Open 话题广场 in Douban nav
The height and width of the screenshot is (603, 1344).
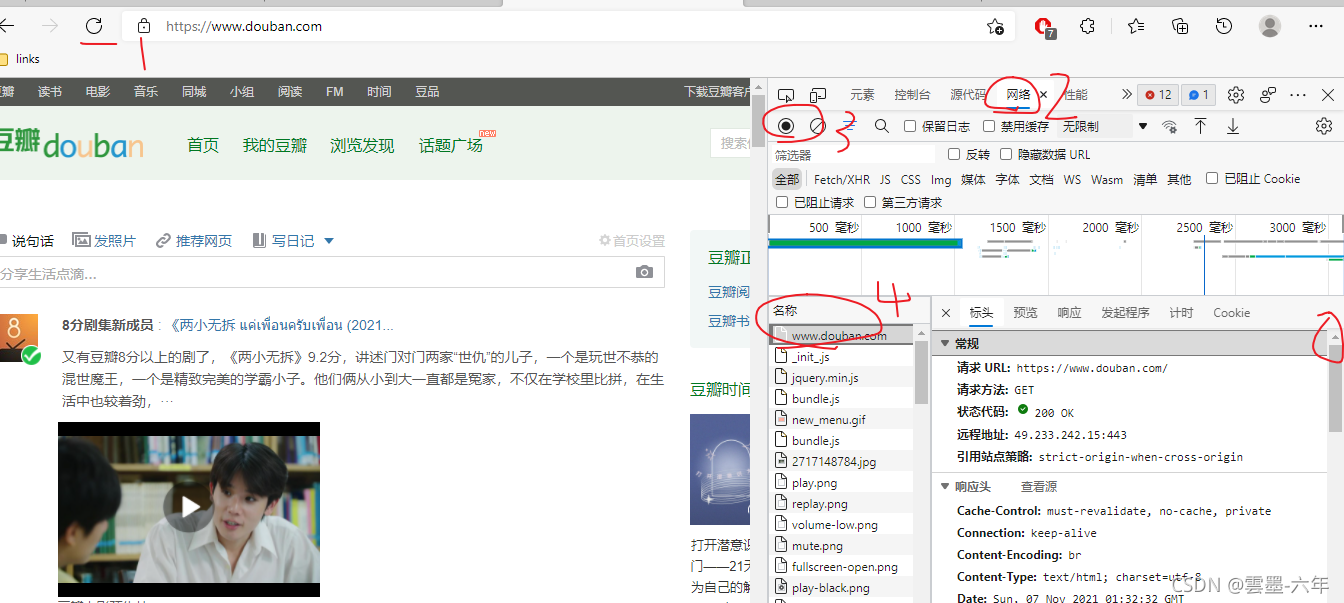[x=450, y=145]
